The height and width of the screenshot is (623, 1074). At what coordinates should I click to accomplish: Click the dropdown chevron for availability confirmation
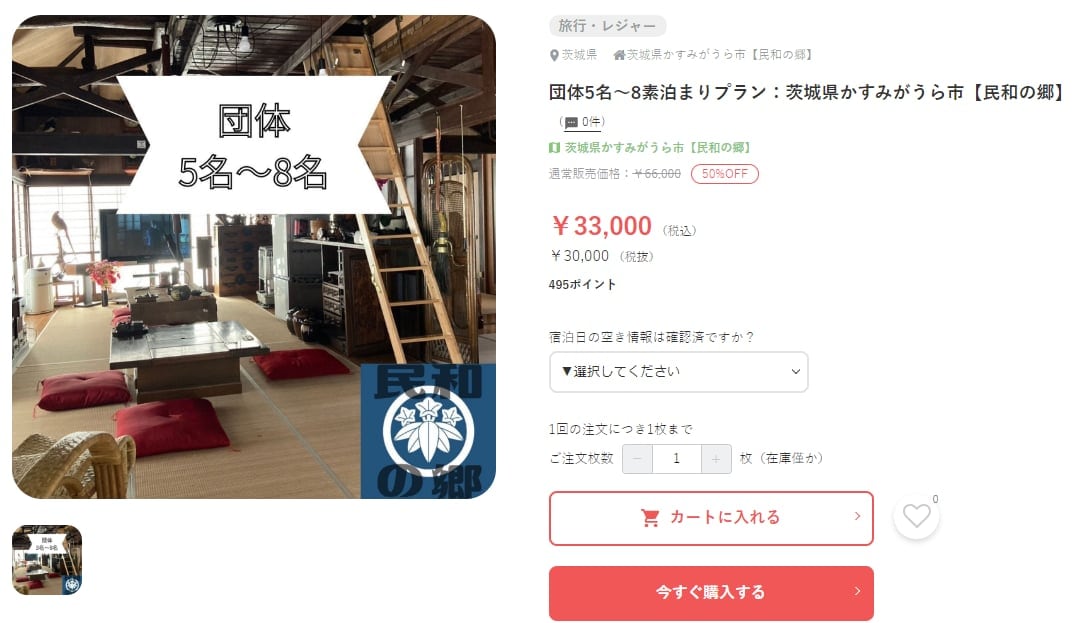click(x=795, y=372)
